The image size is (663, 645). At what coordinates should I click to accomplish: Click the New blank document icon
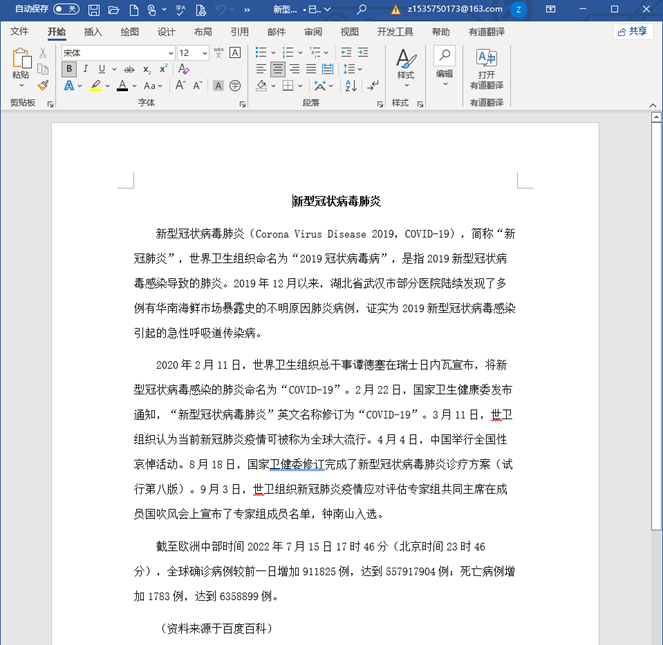pos(134,10)
